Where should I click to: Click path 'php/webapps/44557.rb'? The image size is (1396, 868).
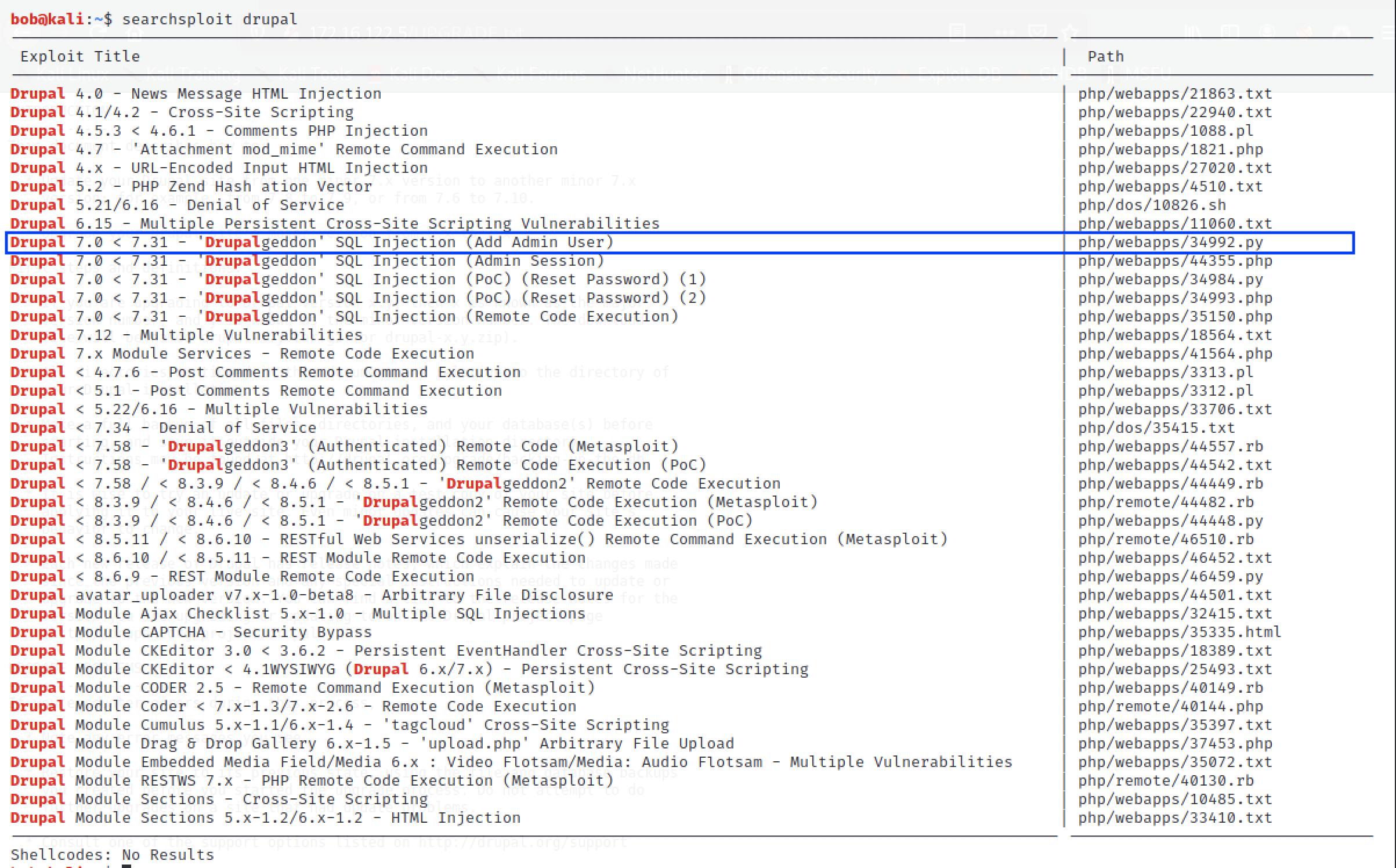[x=1170, y=446]
